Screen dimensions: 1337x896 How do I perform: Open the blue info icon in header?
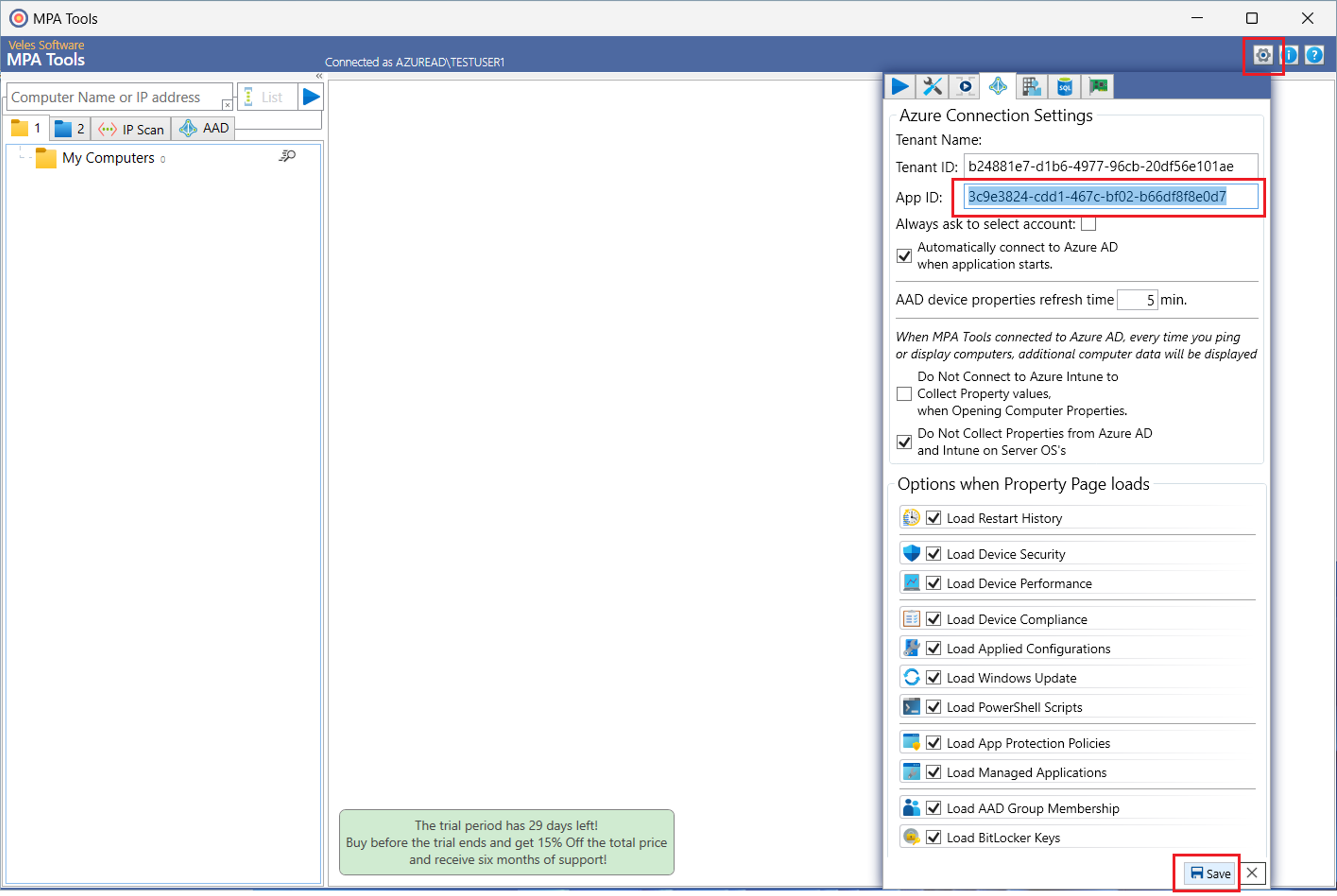tap(1290, 55)
